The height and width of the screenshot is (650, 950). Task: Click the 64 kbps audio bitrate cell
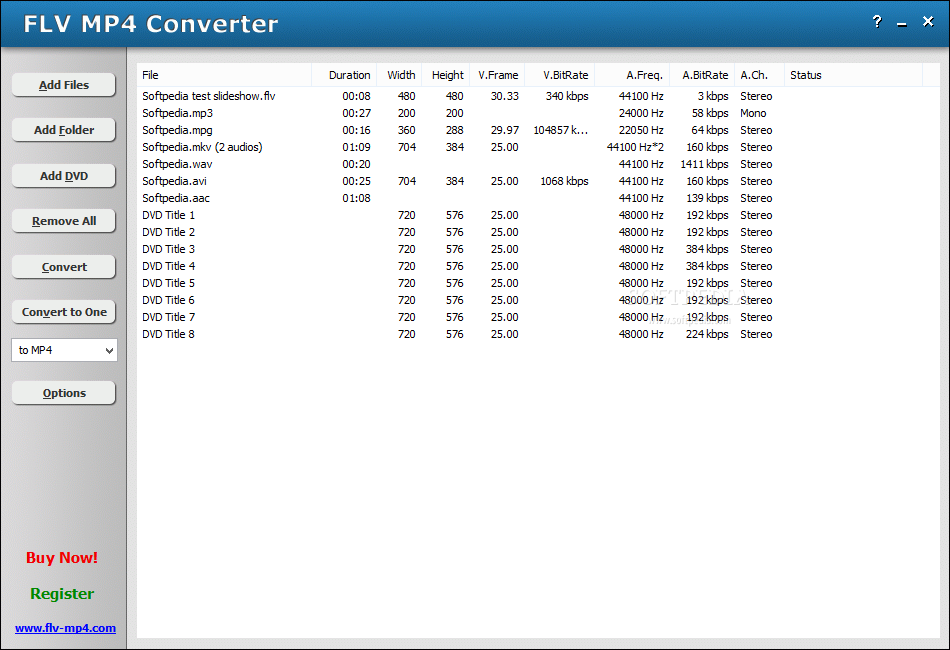point(710,130)
